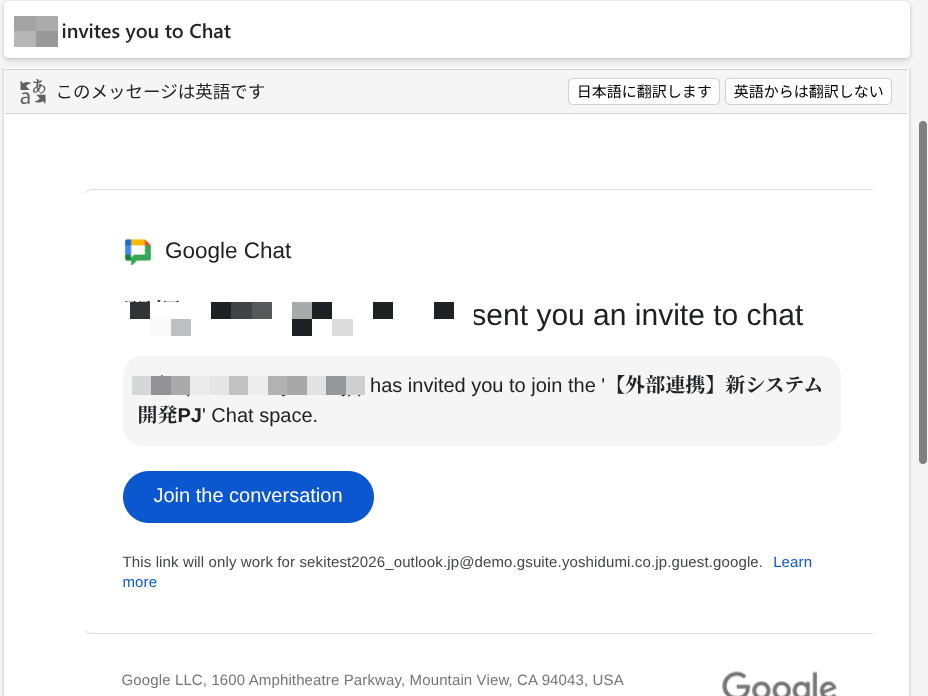Click the sekitest2026 guest email address text
928x696 pixels.
click(530, 562)
